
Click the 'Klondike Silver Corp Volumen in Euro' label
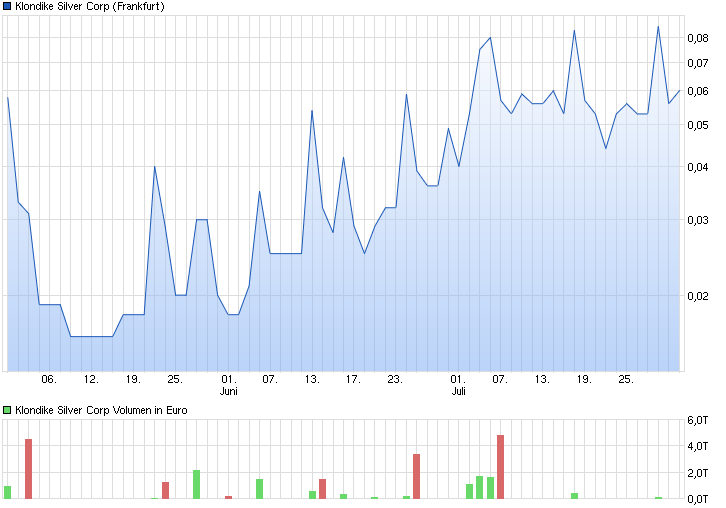101,410
